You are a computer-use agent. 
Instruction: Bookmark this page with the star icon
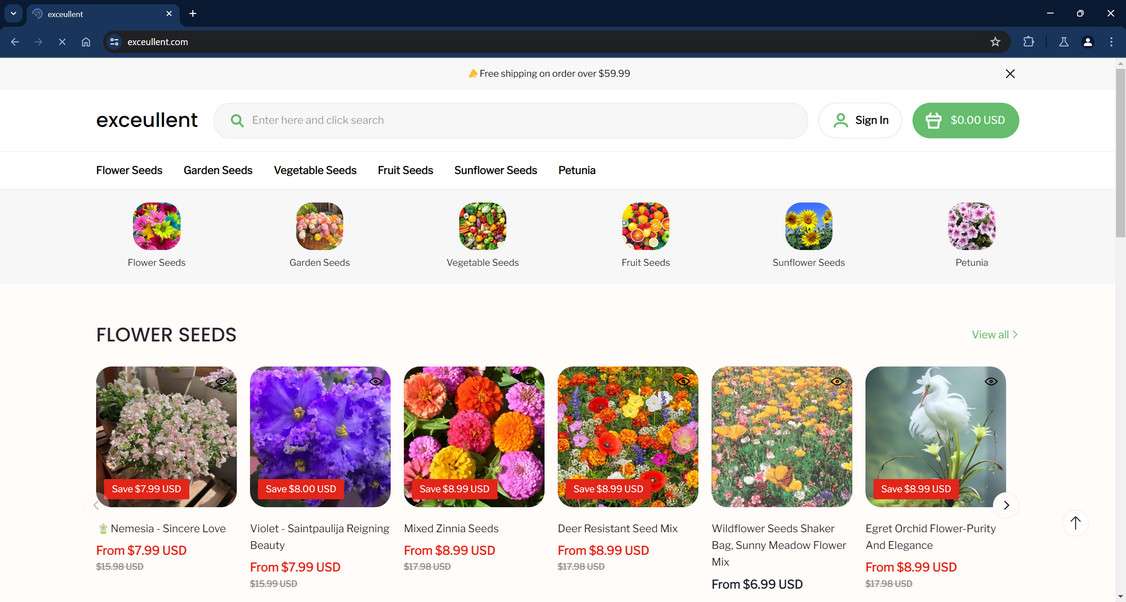pos(995,42)
